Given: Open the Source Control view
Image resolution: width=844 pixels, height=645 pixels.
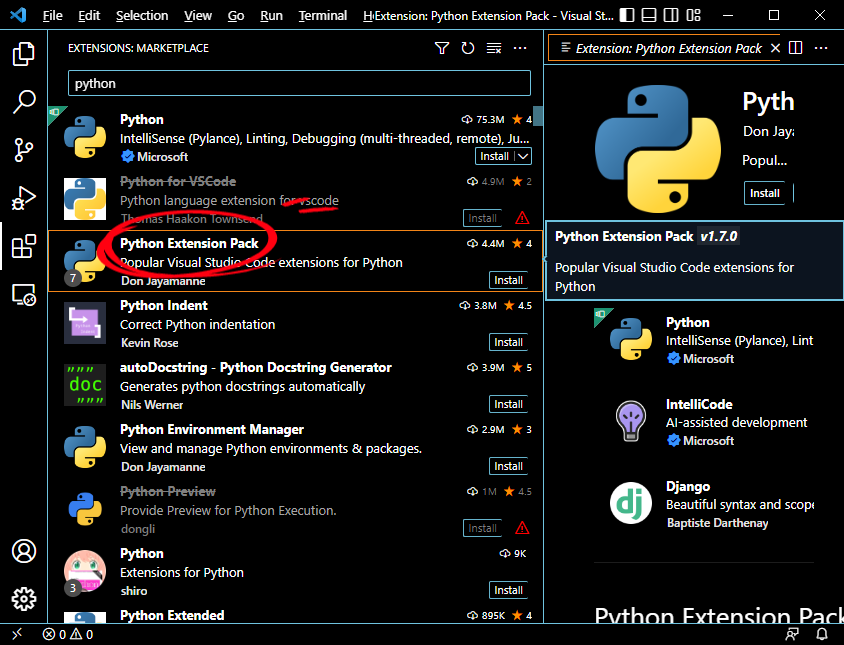Looking at the screenshot, I should click(24, 150).
